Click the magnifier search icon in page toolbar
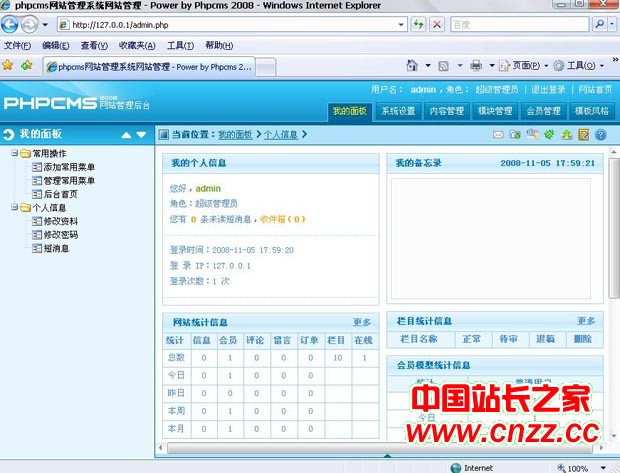620x473 pixels. pos(532,134)
